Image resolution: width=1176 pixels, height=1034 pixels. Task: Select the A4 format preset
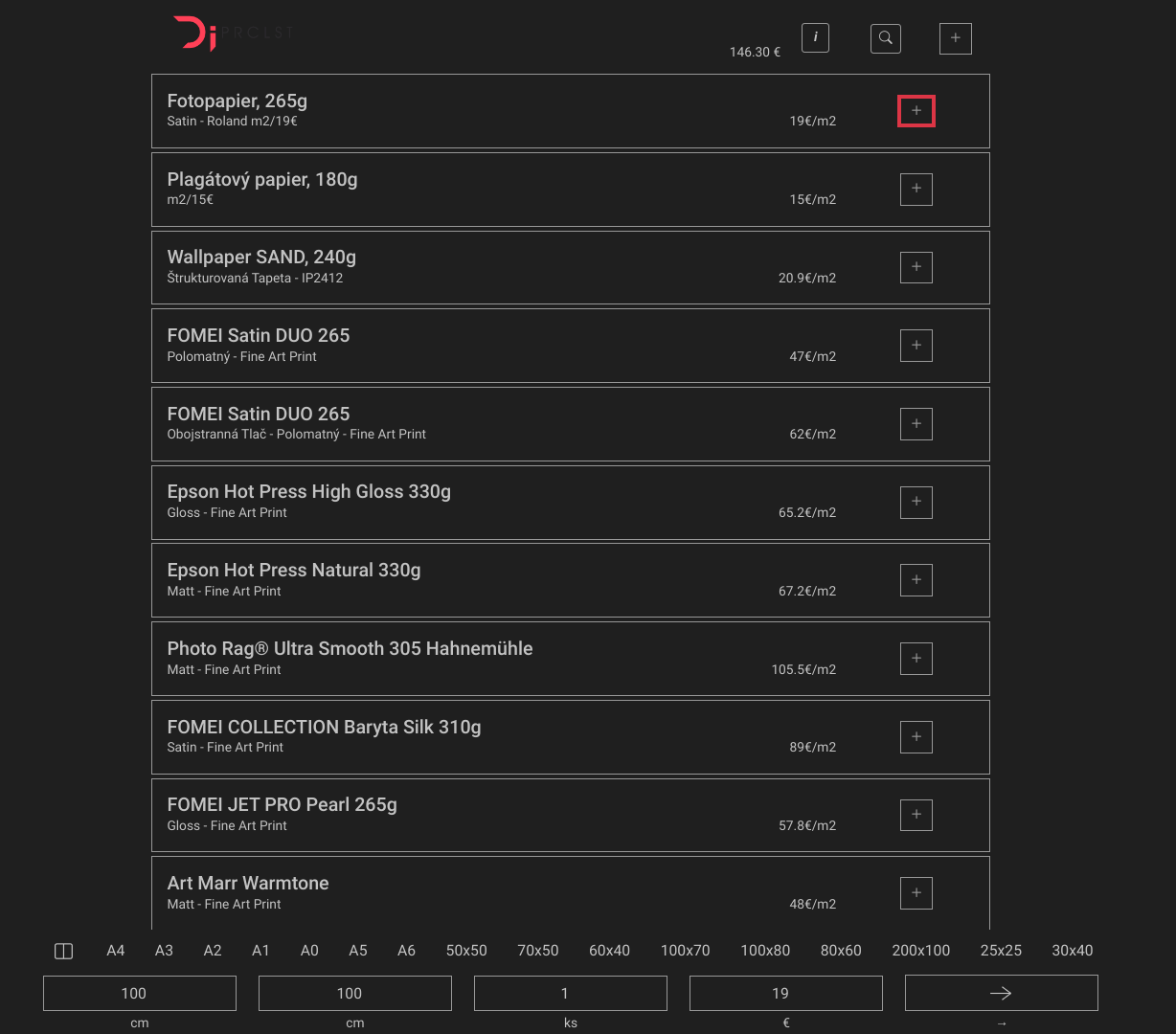(116, 951)
